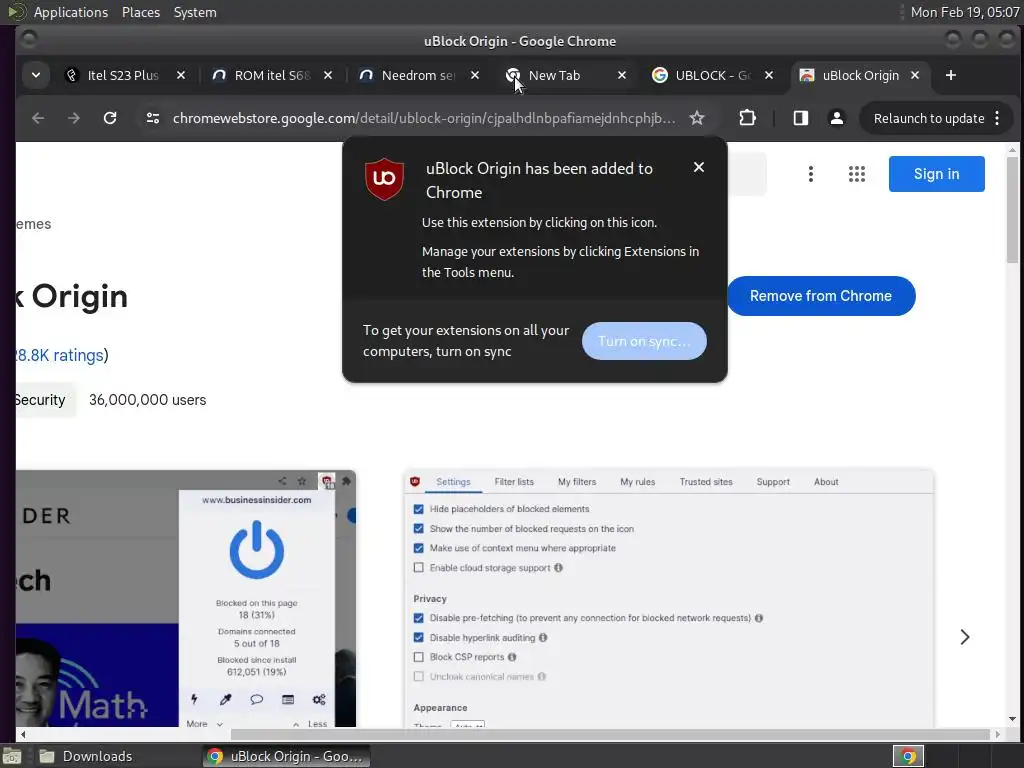Close the Itel S23 Plus tab
The height and width of the screenshot is (768, 1024).
(x=181, y=75)
